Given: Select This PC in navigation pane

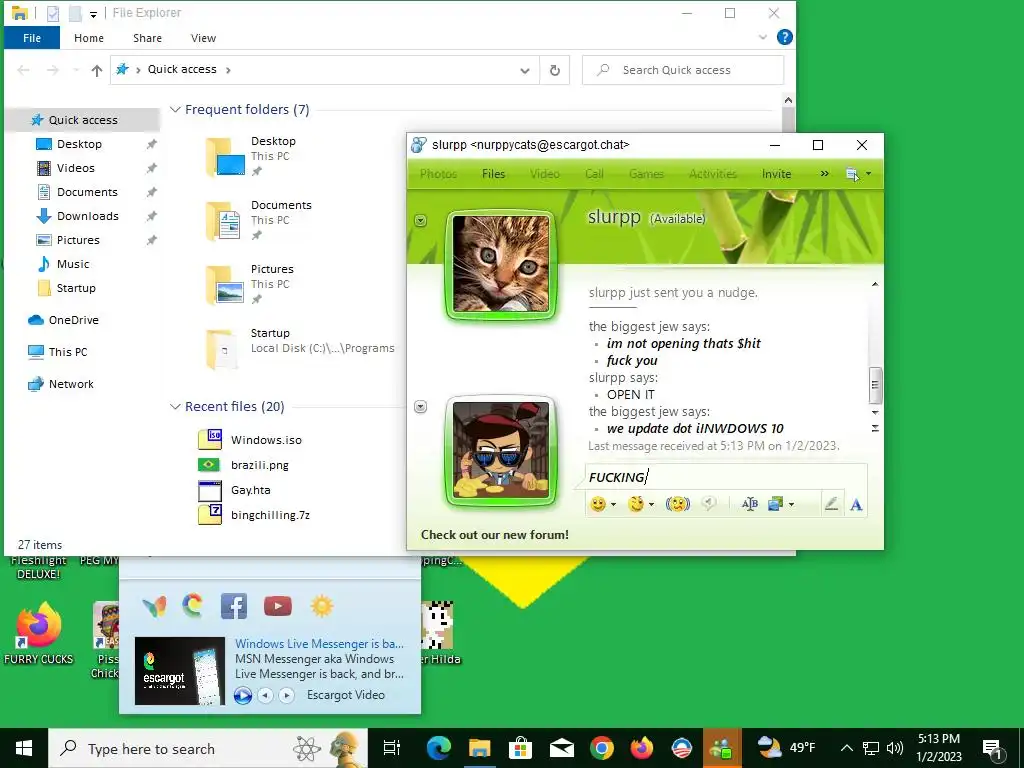Looking at the screenshot, I should tap(68, 352).
